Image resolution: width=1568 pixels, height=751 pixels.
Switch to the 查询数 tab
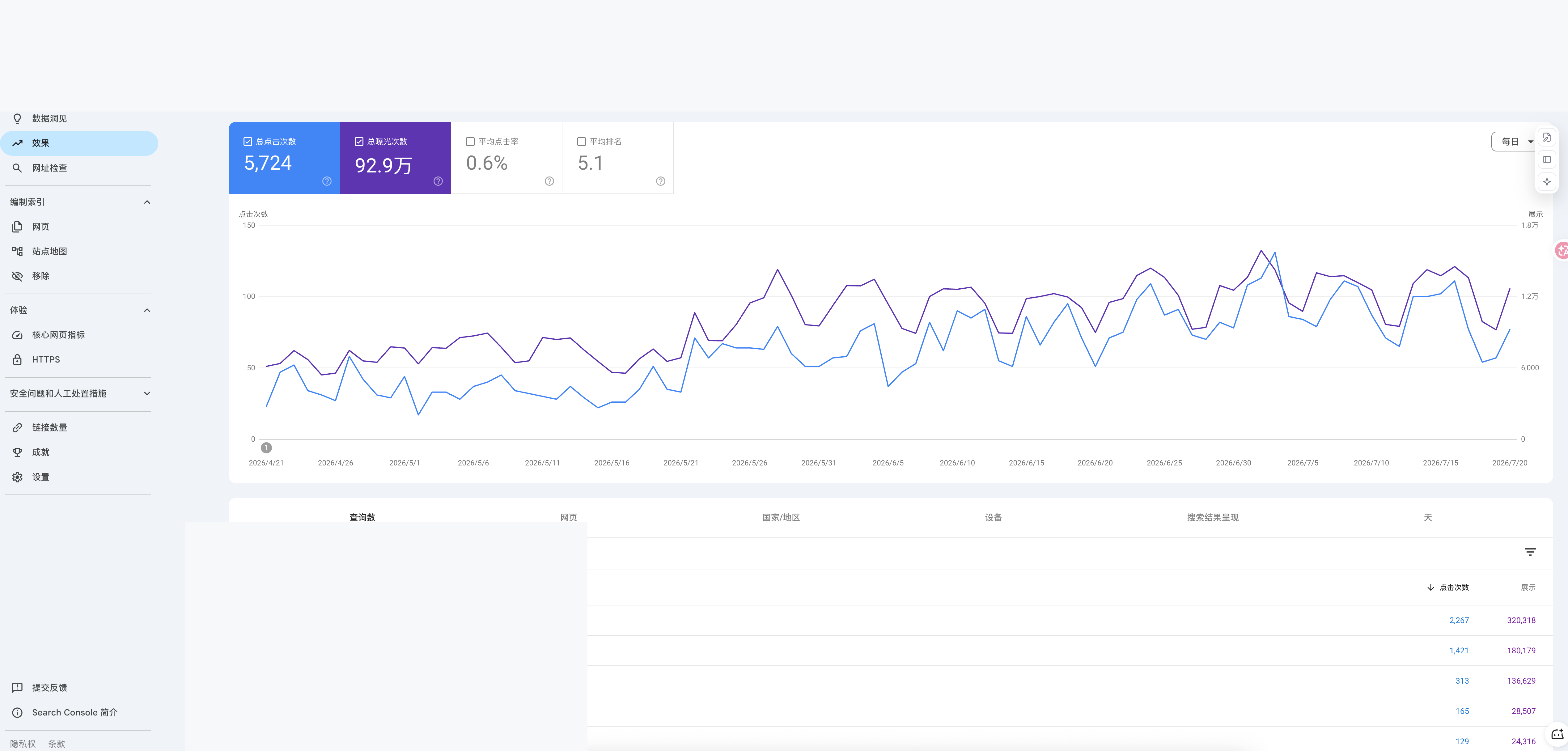362,517
